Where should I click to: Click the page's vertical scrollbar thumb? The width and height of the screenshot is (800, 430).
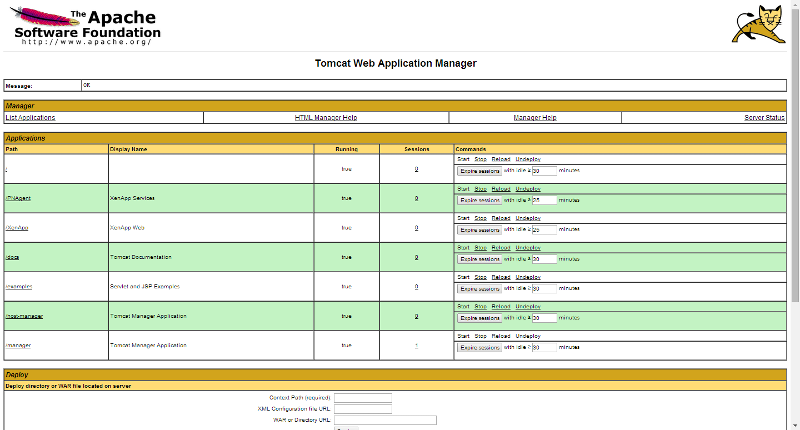pyautogui.click(x=795, y=156)
